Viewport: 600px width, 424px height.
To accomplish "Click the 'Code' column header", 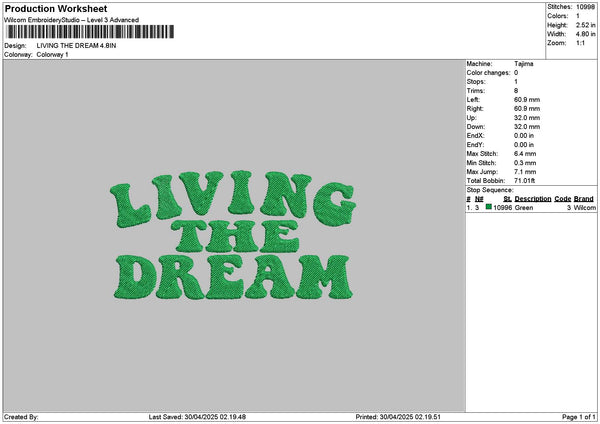I will [x=562, y=199].
